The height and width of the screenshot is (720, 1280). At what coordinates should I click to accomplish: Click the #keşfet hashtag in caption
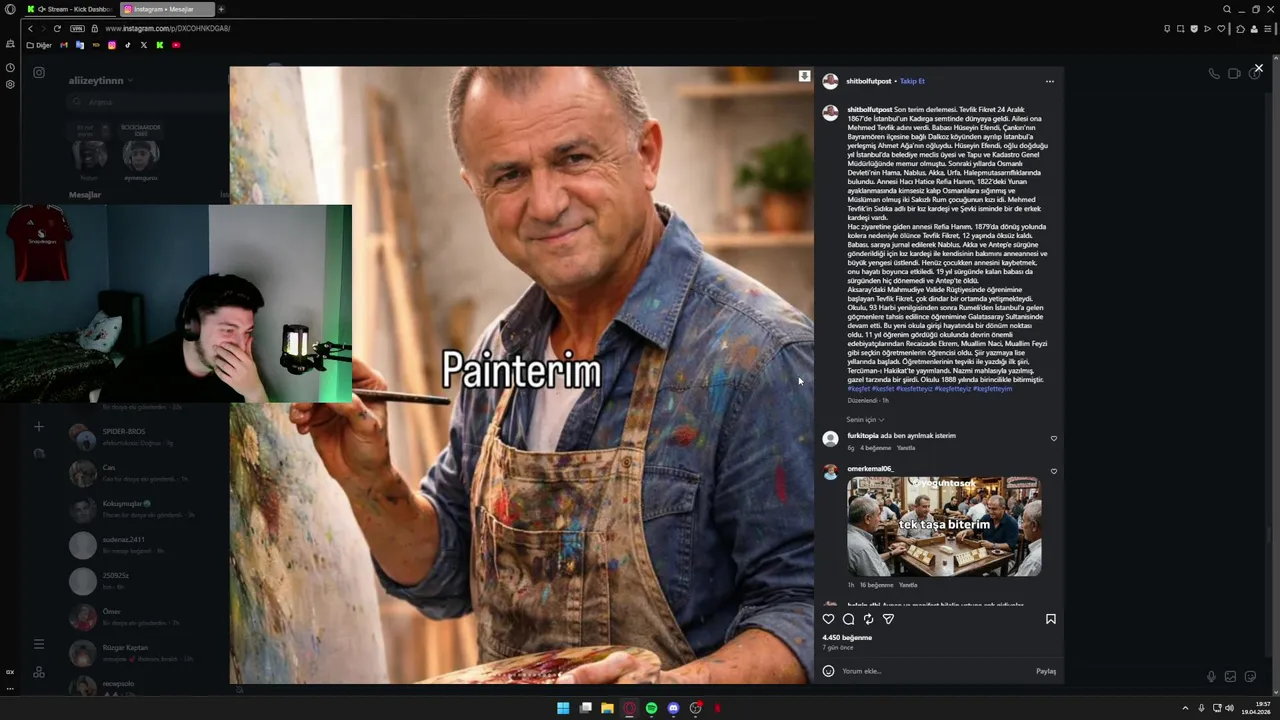pyautogui.click(x=858, y=389)
